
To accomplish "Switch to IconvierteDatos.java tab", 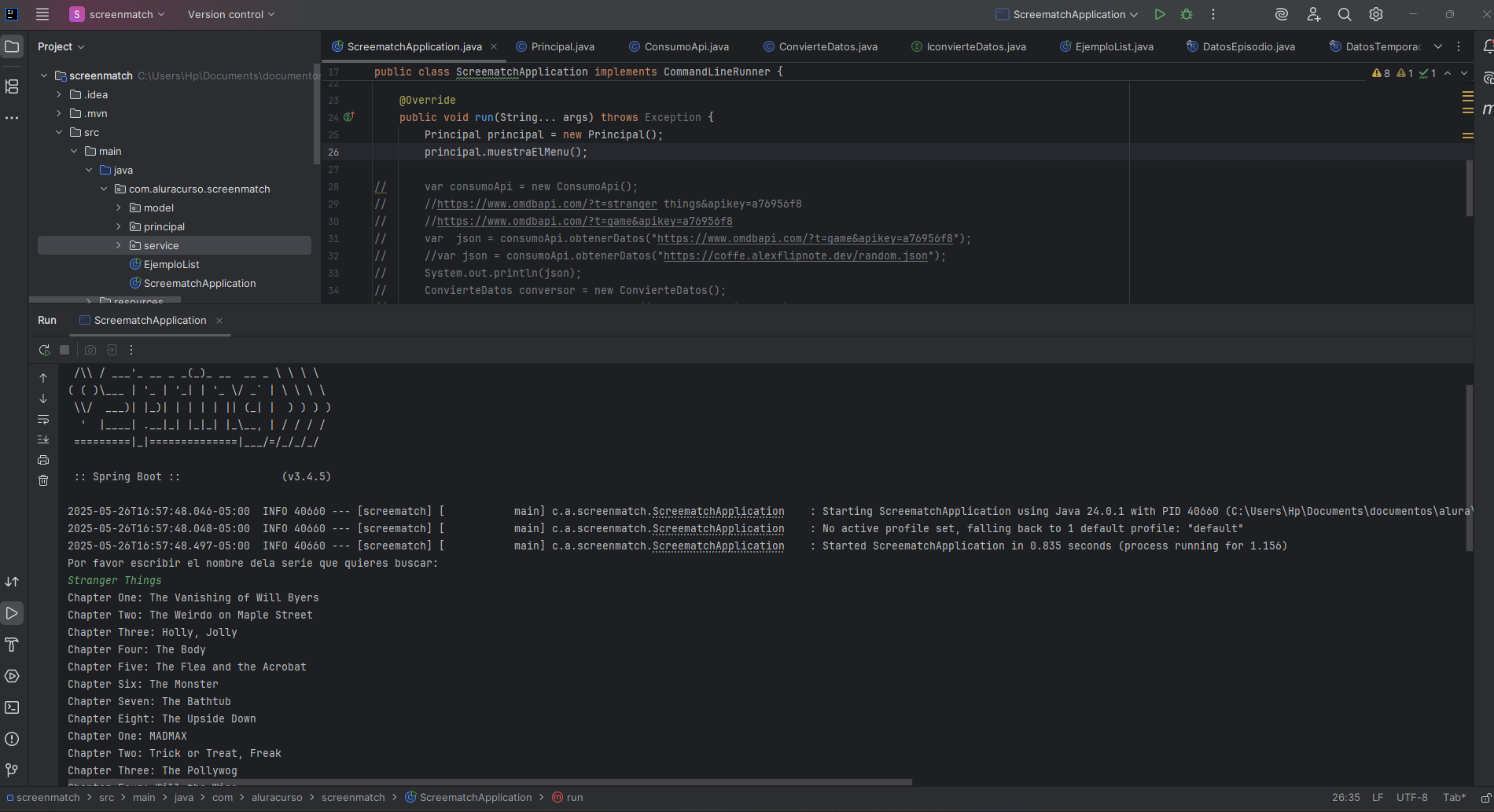I will (969, 46).
